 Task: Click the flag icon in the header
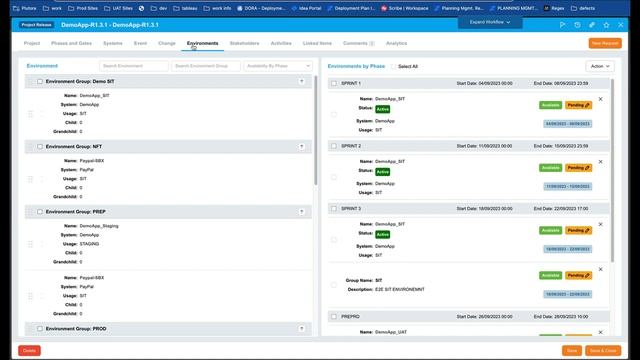click(562, 25)
